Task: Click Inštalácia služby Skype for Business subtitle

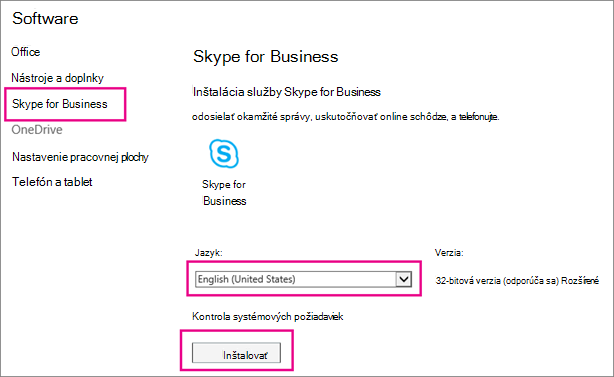Action: tap(287, 92)
